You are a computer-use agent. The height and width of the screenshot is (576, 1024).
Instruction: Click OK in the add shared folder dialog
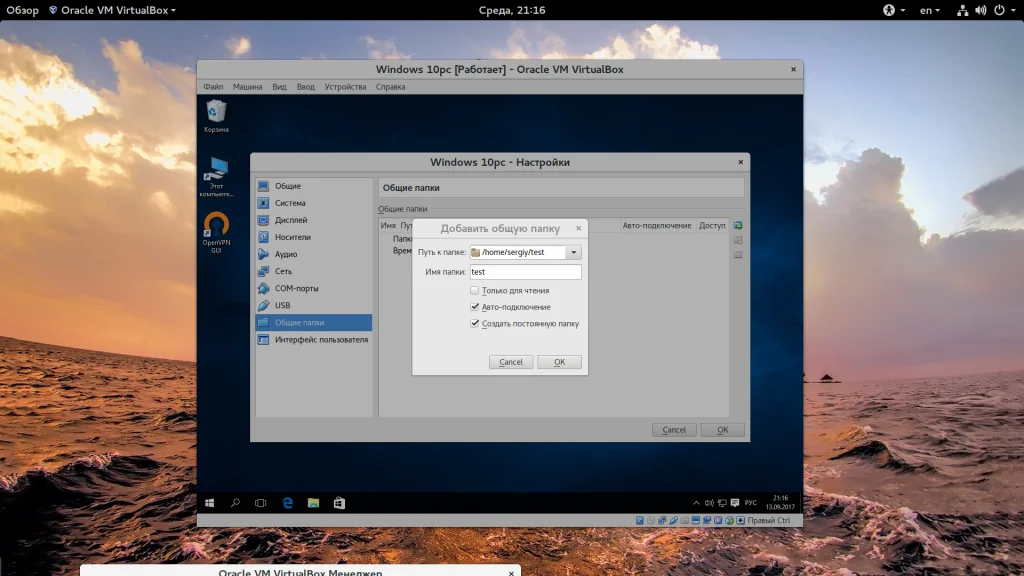click(x=559, y=362)
